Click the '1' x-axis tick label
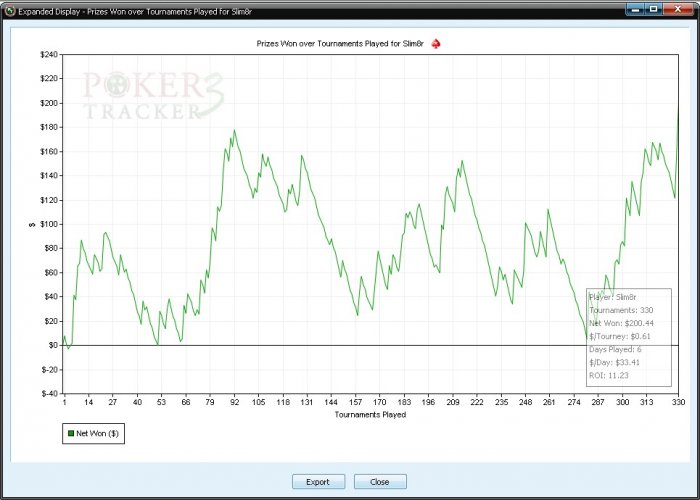The image size is (700, 500). 65,402
